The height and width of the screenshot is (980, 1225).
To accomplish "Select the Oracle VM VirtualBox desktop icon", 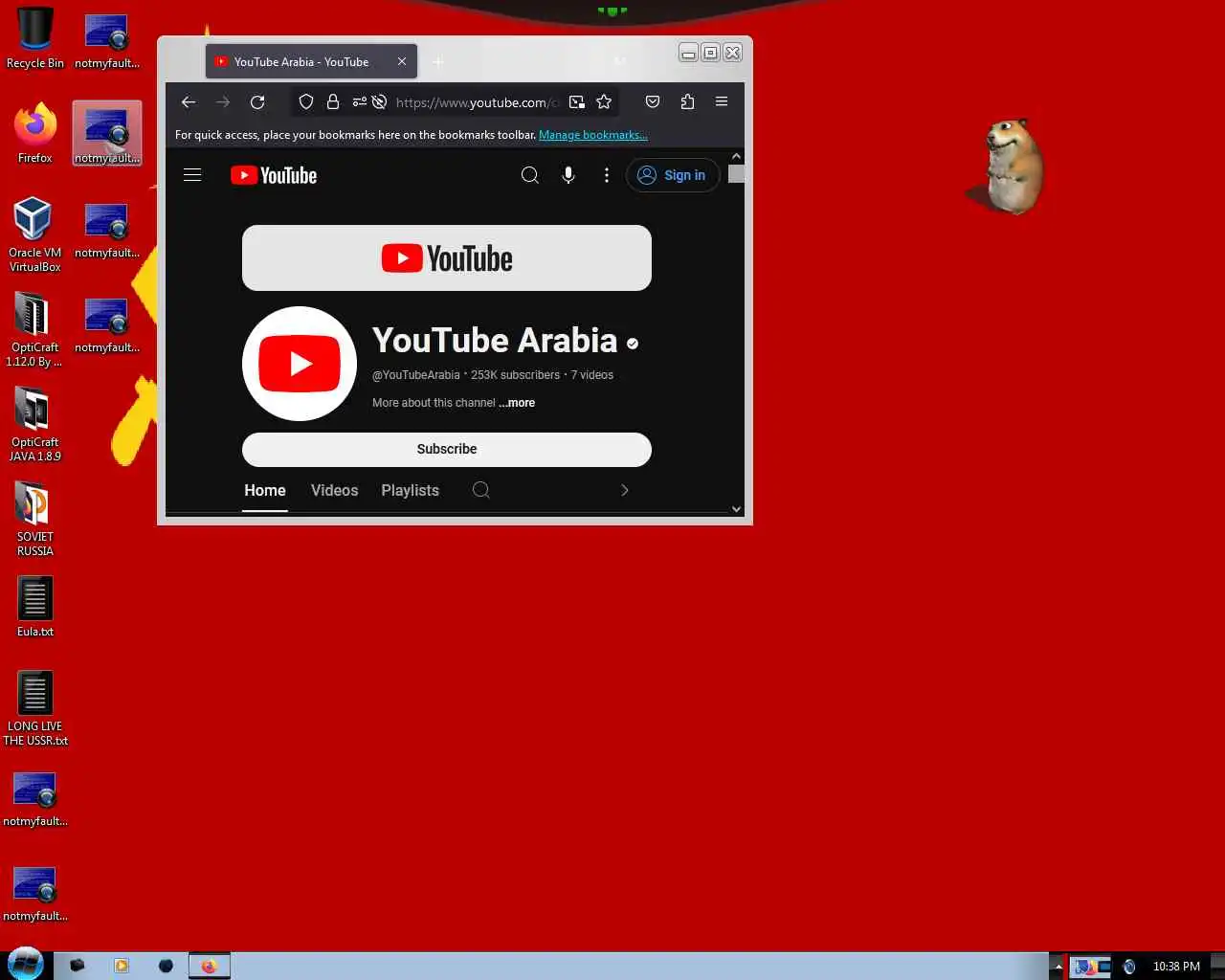I will point(35,234).
